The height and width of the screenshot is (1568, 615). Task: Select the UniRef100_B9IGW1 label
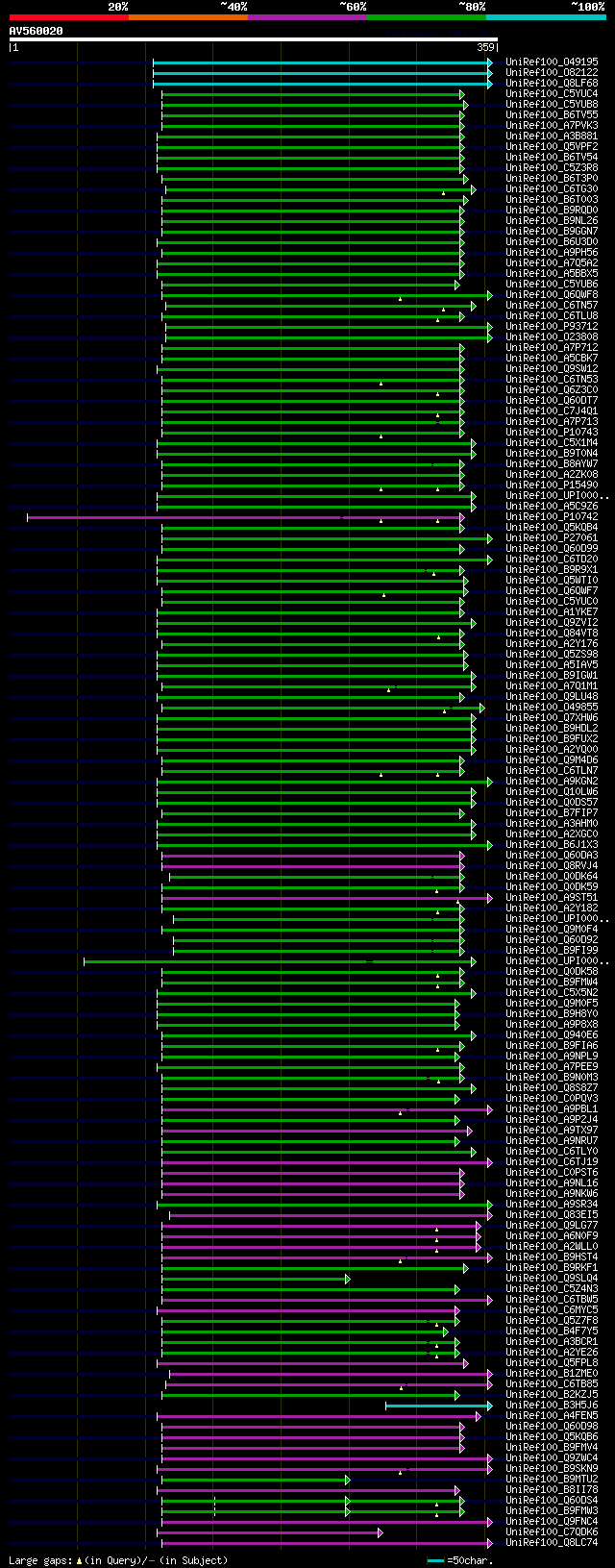coord(552,675)
